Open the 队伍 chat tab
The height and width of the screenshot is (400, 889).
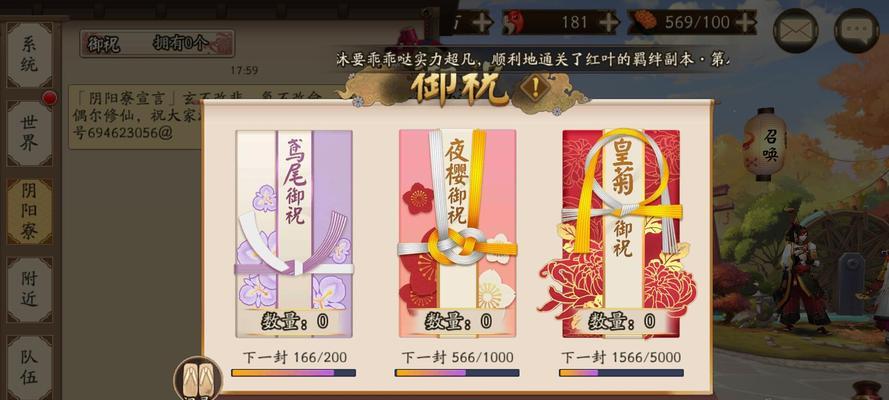click(29, 366)
